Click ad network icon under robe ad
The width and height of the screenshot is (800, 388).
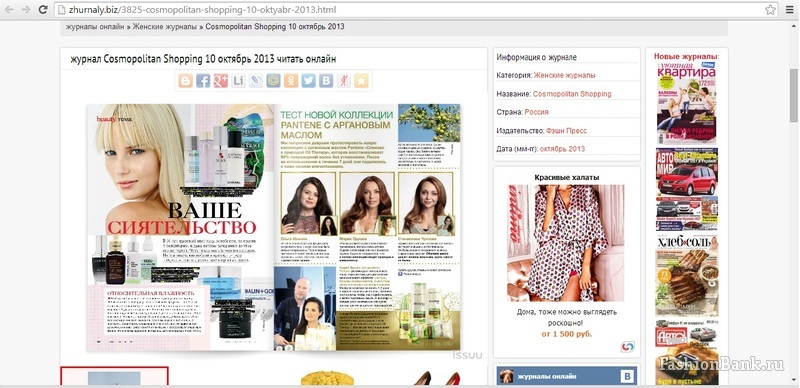[x=628, y=347]
